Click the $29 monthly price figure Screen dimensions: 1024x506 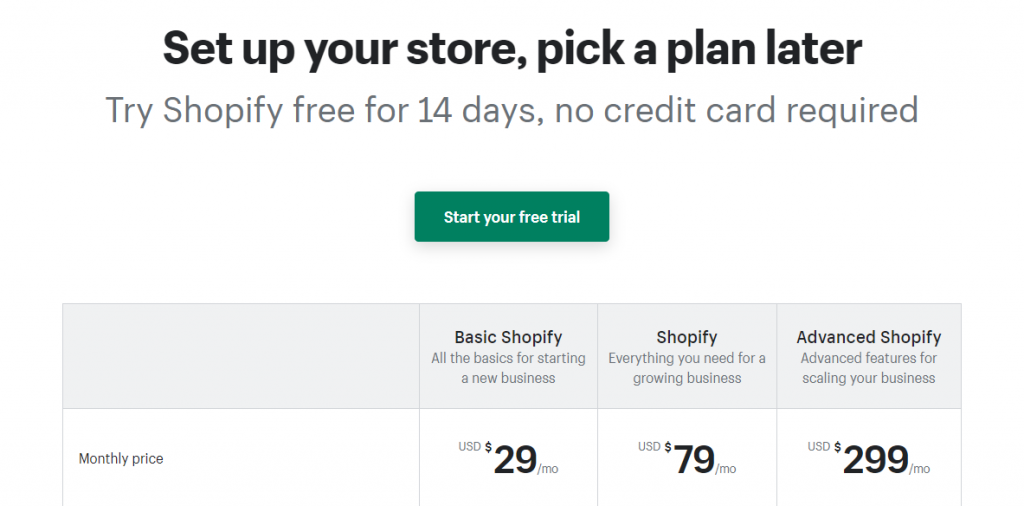point(515,460)
